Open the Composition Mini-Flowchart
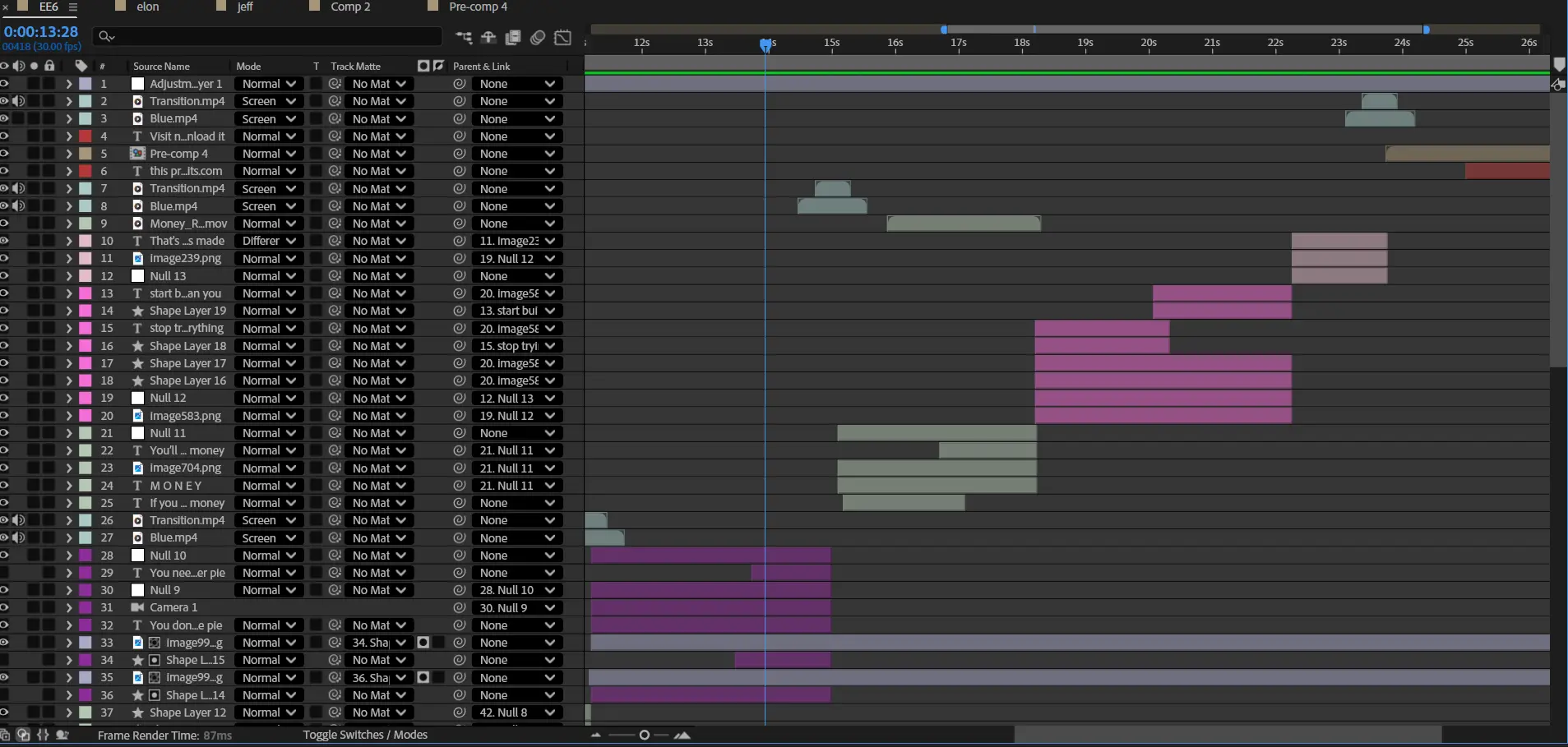The image size is (1568, 747). point(464,37)
